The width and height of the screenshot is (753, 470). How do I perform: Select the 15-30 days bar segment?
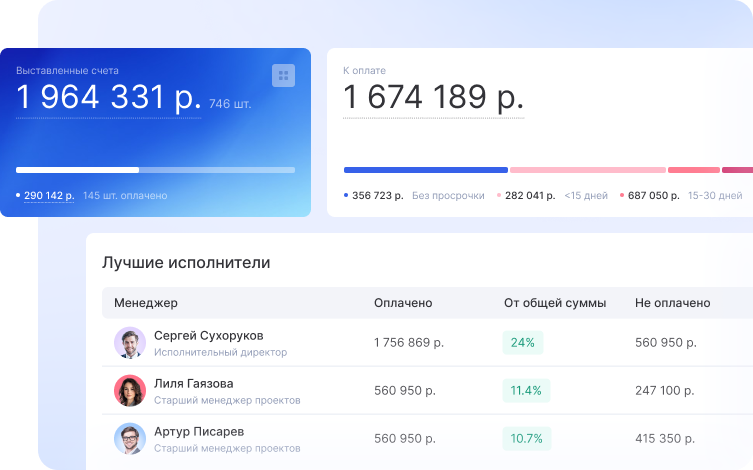tap(693, 170)
